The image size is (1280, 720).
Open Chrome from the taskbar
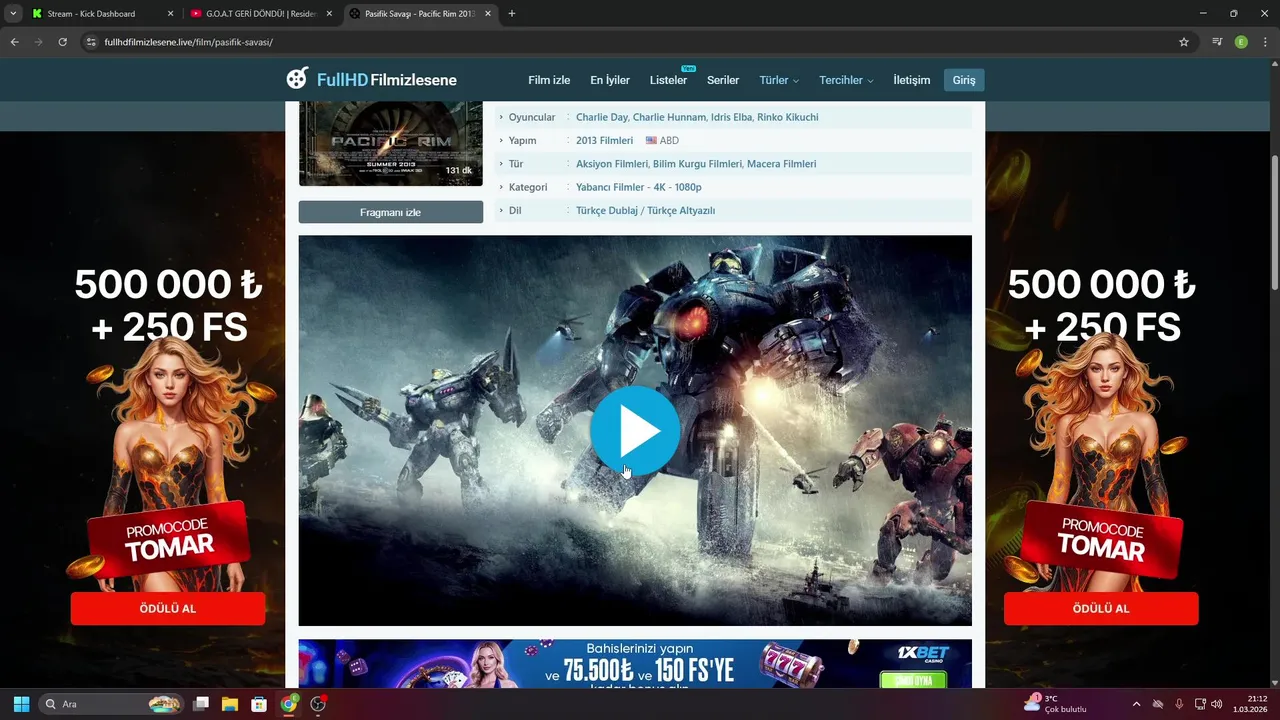point(289,704)
